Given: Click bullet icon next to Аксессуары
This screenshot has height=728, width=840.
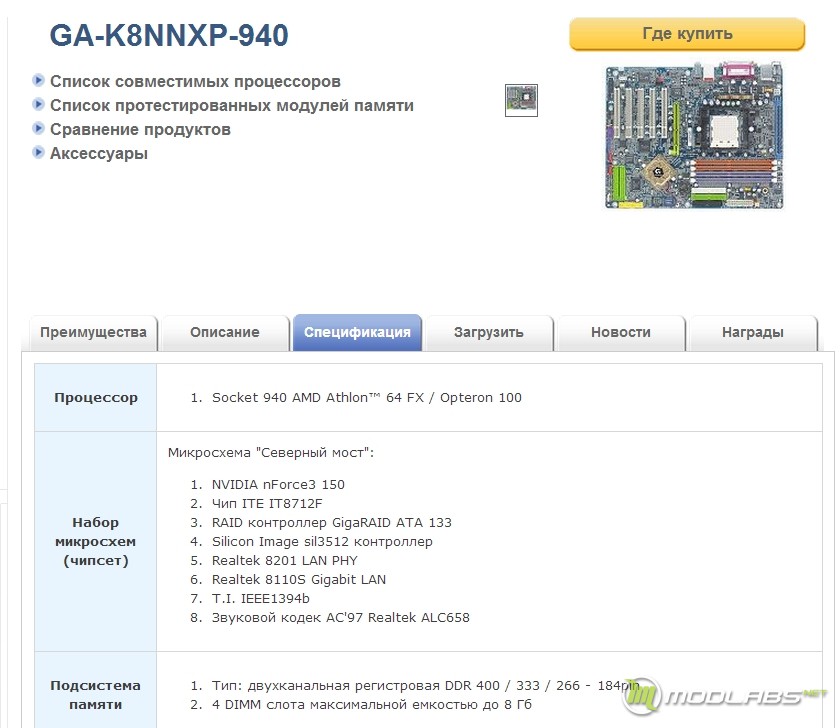Looking at the screenshot, I should point(38,152).
